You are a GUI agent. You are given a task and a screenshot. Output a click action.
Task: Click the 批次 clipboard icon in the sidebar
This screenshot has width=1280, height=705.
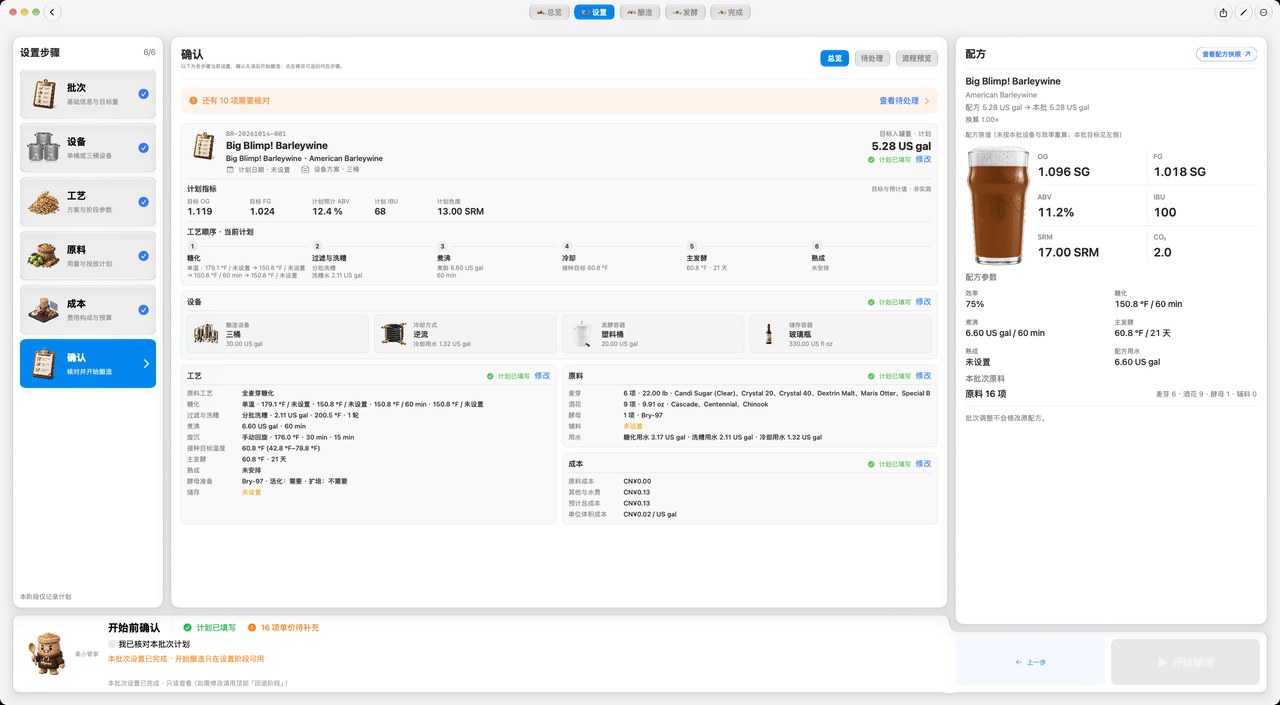(x=44, y=94)
